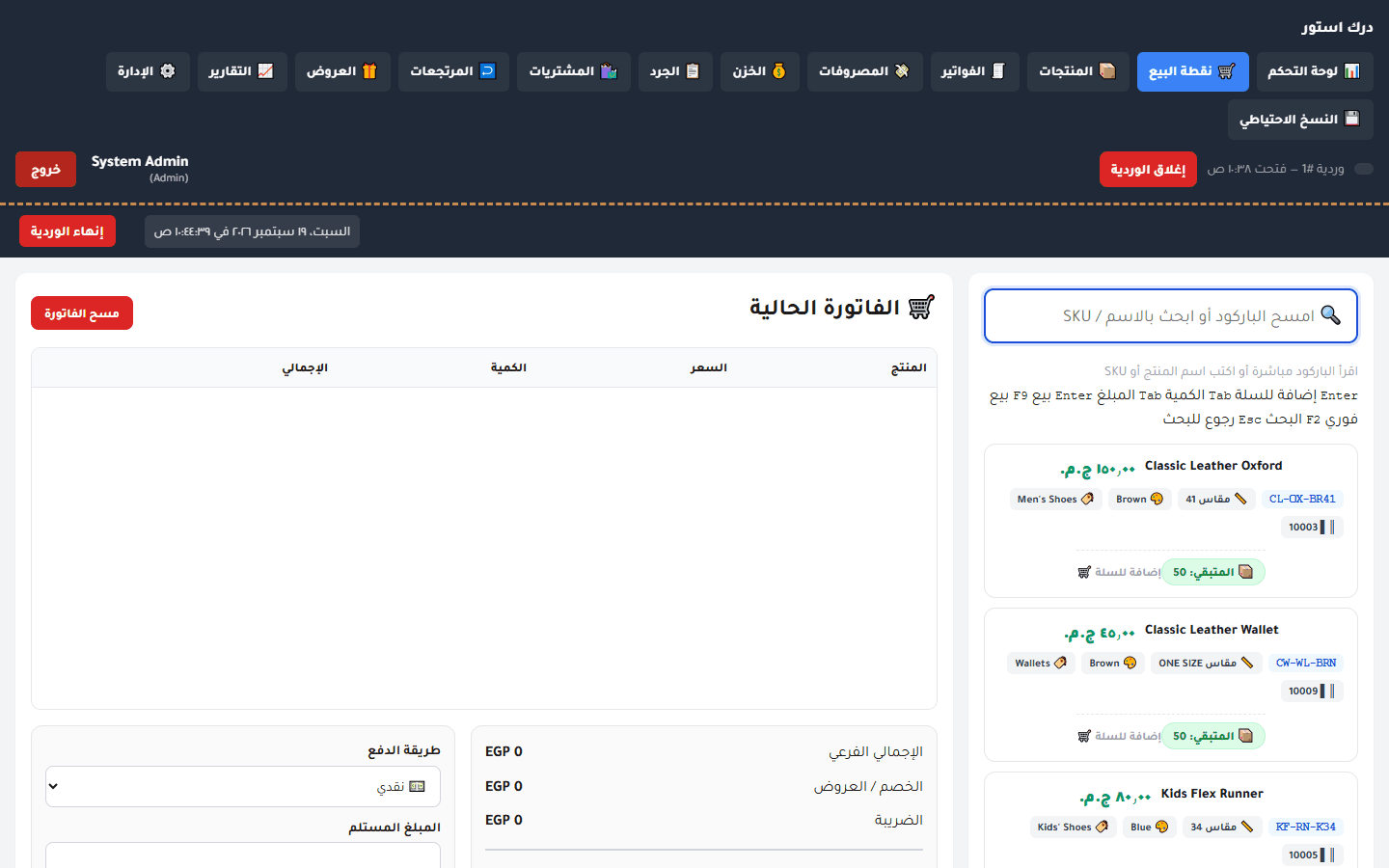
Task: Click the KF-RN-K34 SKU tag
Action: 1305,827
